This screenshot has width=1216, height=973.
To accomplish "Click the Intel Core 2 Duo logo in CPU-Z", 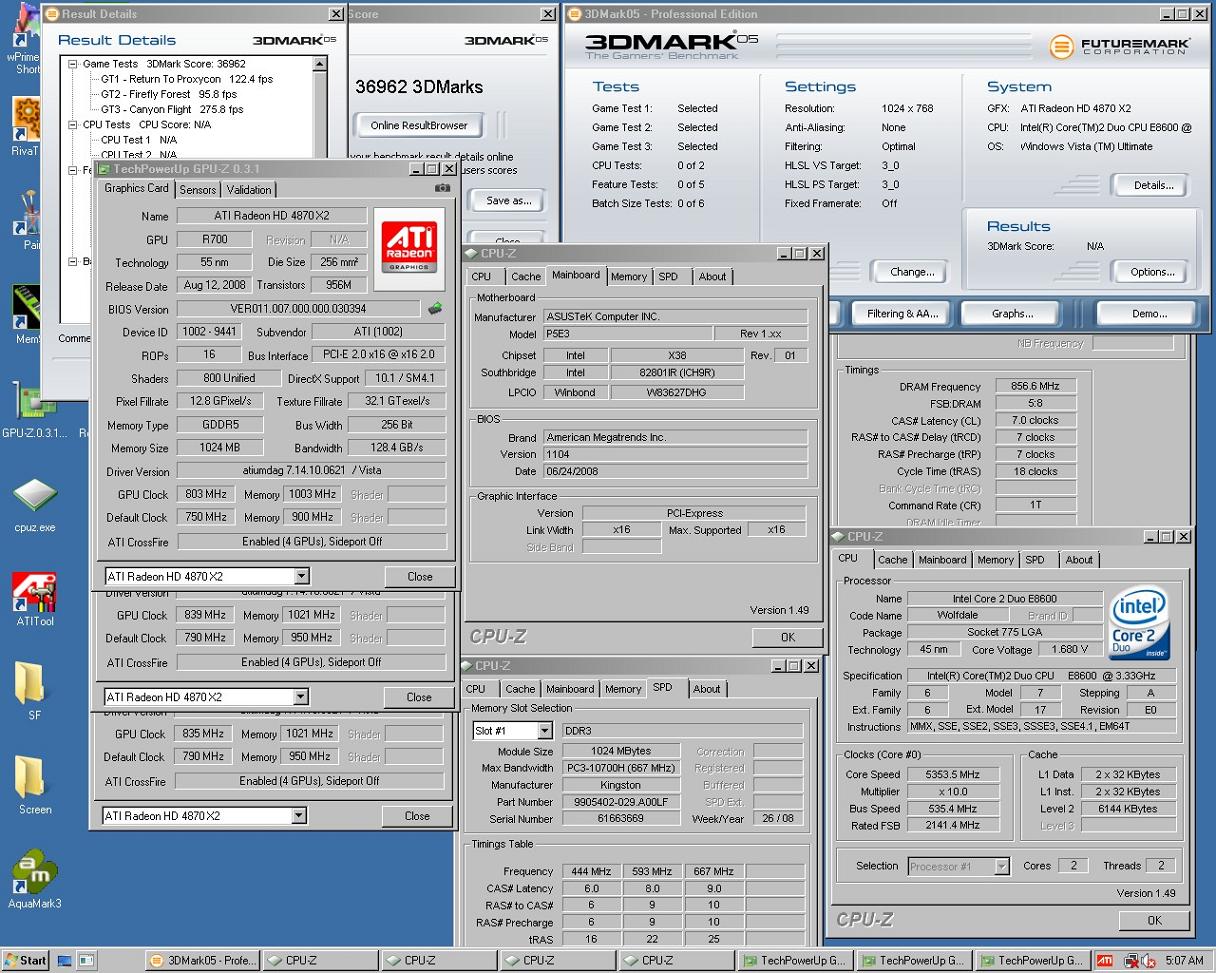I will 1139,625.
